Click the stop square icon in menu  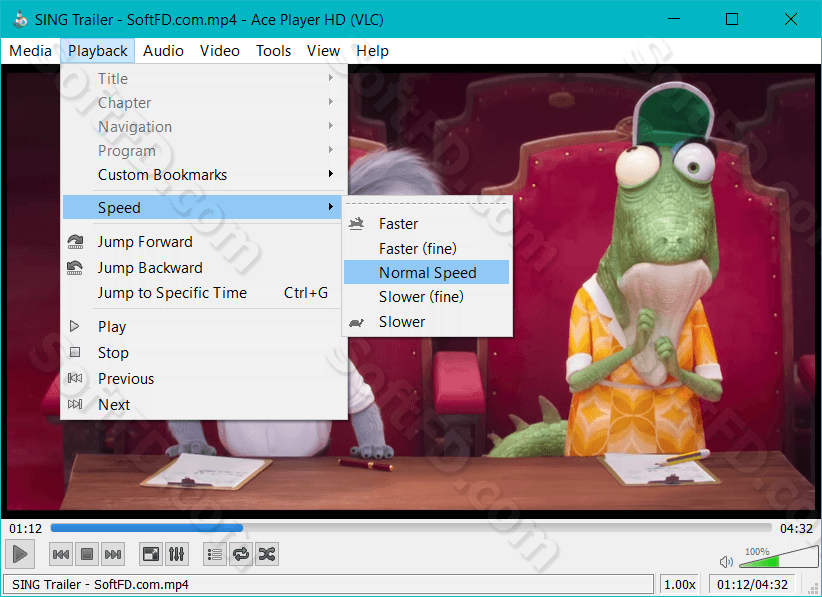75,352
